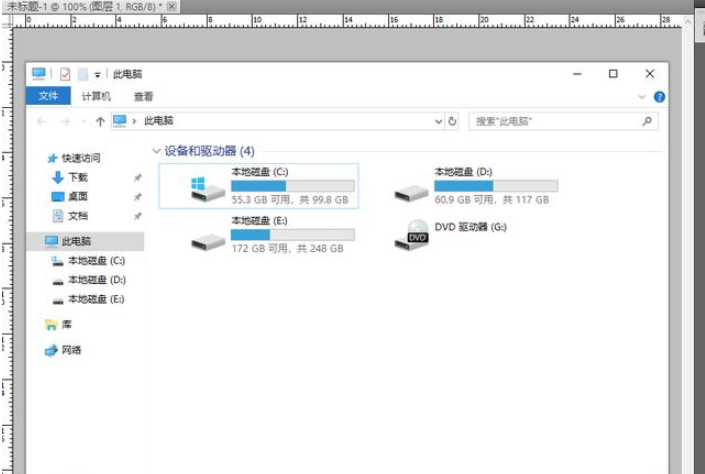Select the 本地磁盘 (E:) drive icon
Viewport: 705px width, 474px height.
click(x=208, y=242)
